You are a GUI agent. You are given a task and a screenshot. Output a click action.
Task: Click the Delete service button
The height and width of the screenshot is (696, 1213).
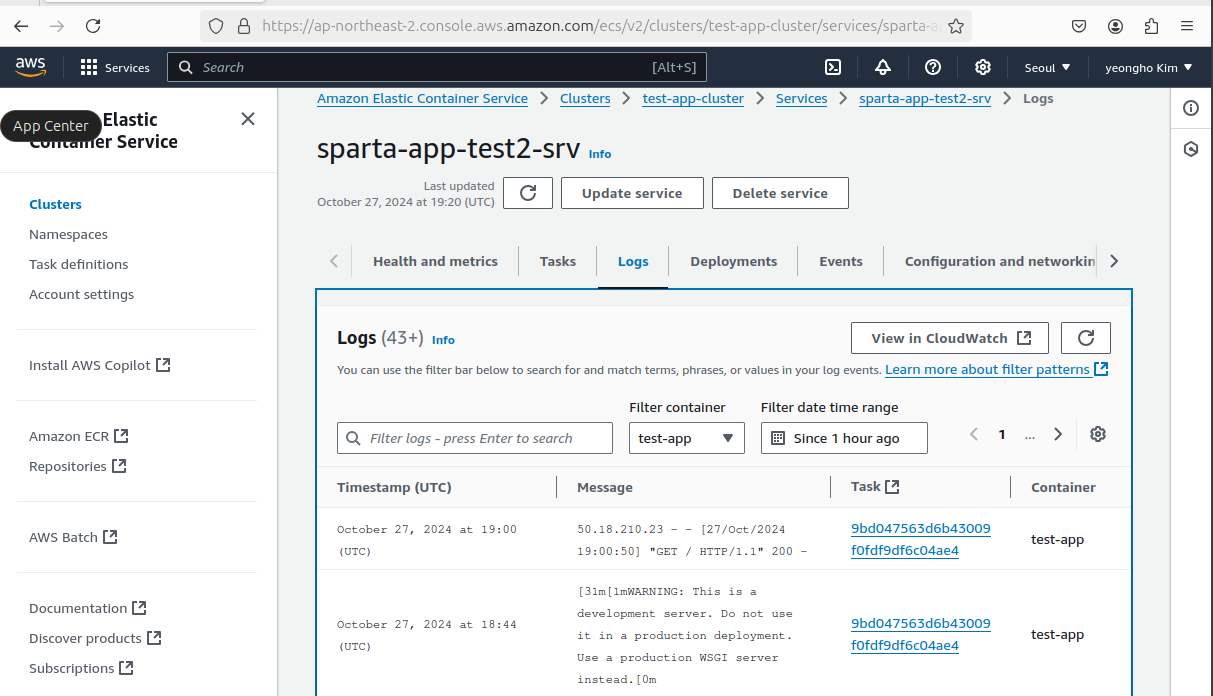click(x=780, y=193)
